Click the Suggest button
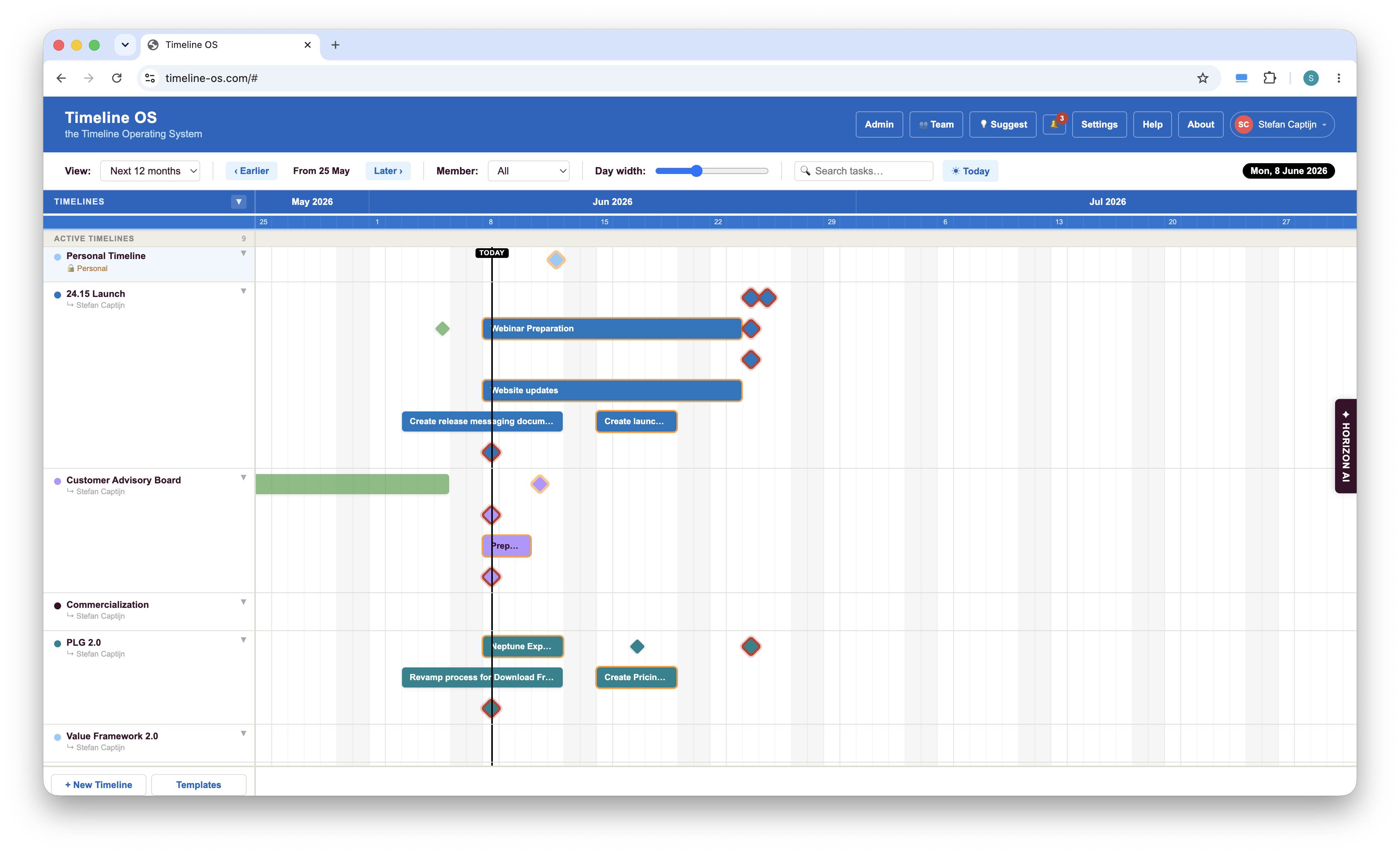Image resolution: width=1400 pixels, height=853 pixels. pyautogui.click(x=1003, y=125)
